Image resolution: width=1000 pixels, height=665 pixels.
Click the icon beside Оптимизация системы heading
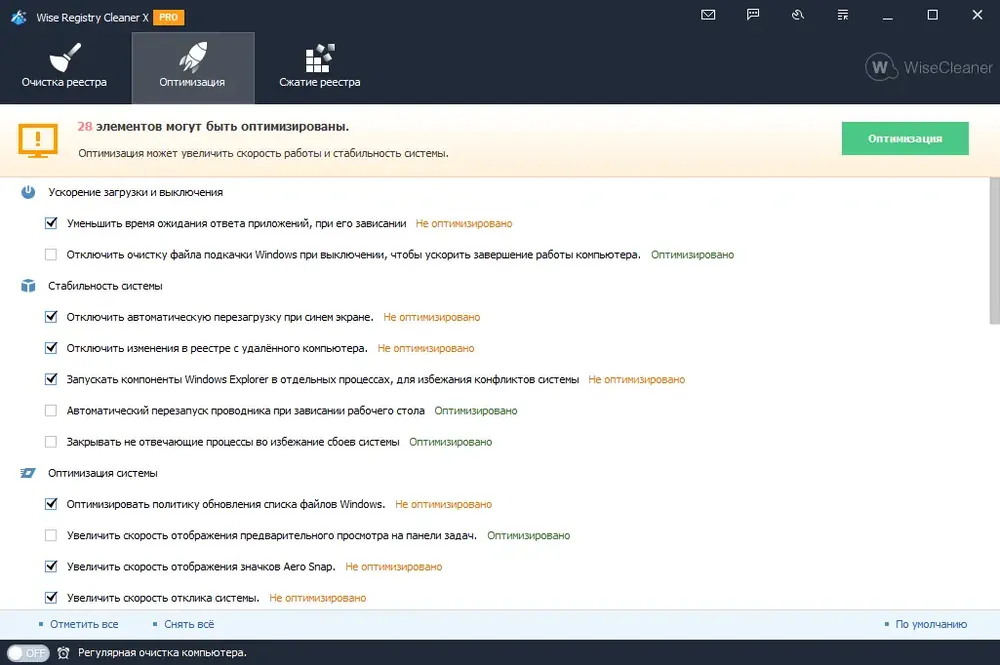(x=28, y=473)
